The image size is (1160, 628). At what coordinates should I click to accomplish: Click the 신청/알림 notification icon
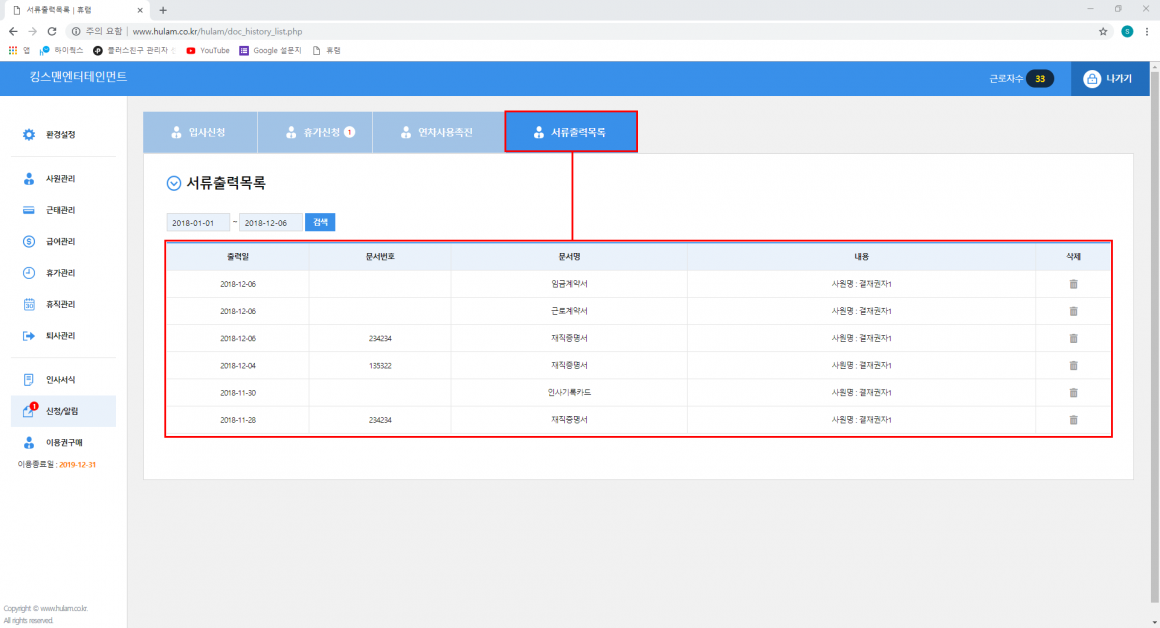coord(29,411)
